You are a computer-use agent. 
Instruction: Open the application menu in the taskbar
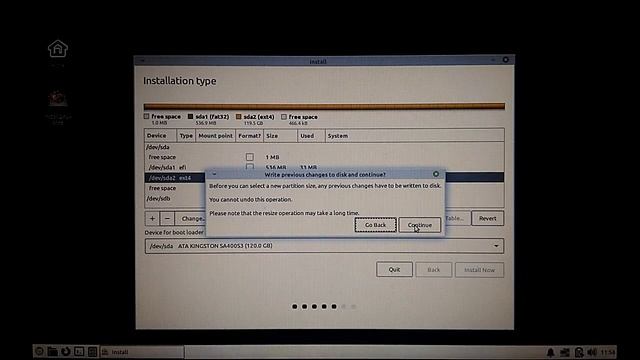coord(39,351)
